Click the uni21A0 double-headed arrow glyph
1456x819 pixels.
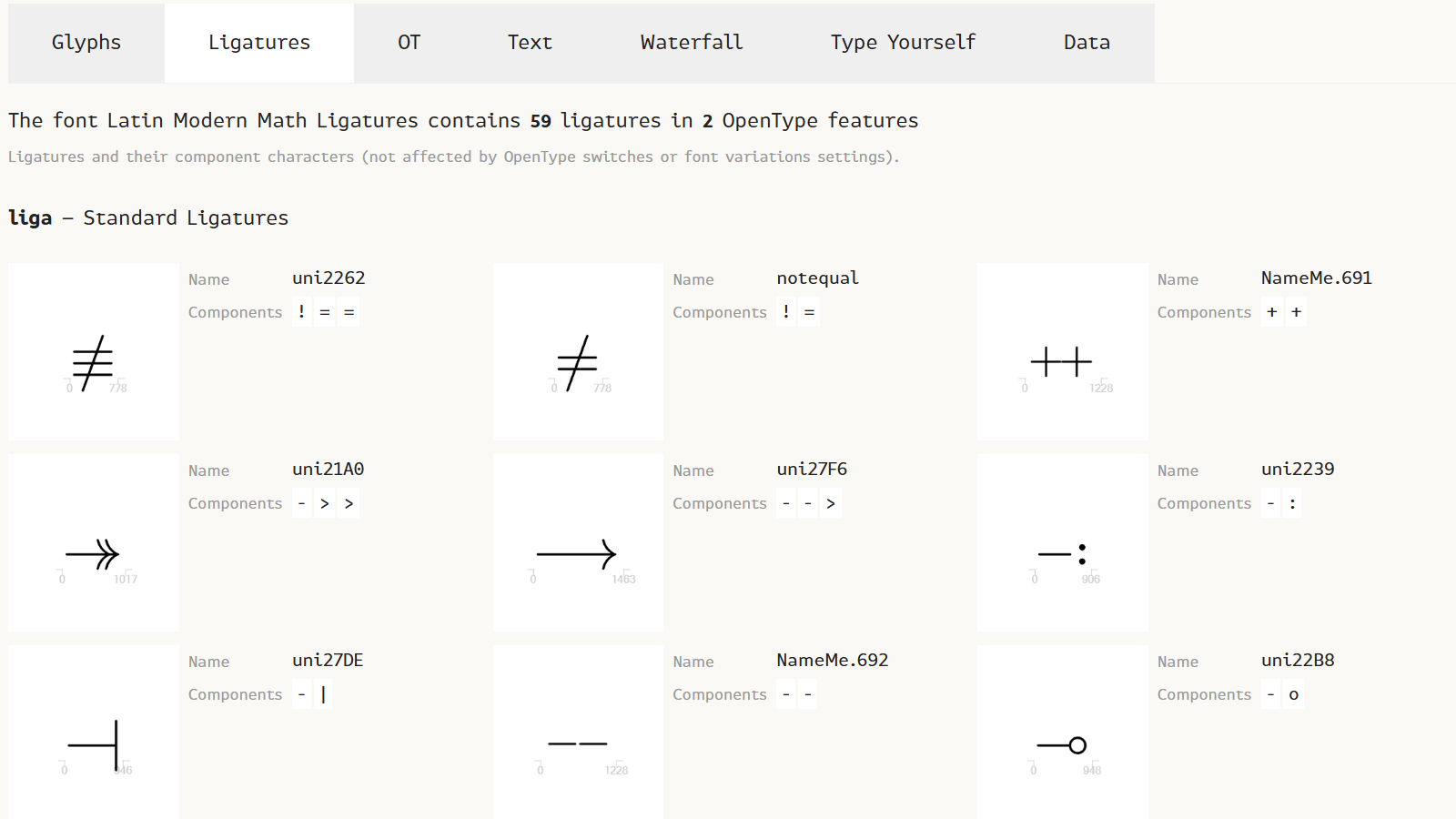94,543
